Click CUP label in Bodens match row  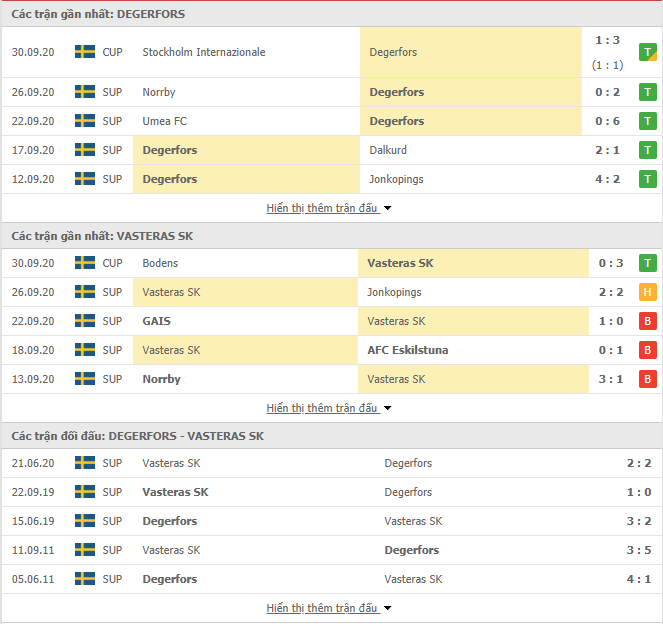pos(112,263)
